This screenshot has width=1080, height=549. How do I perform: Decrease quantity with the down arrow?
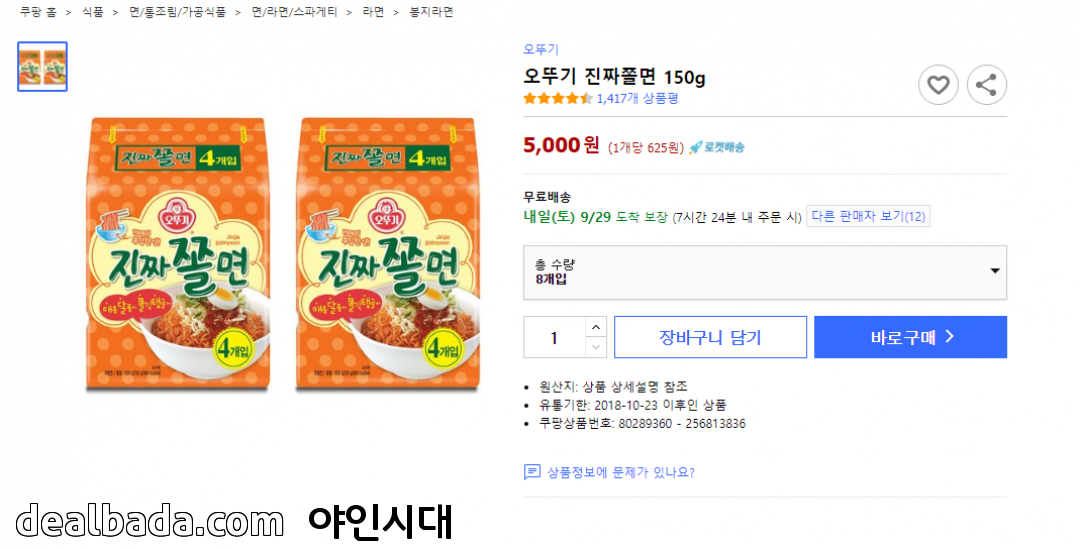coord(596,347)
